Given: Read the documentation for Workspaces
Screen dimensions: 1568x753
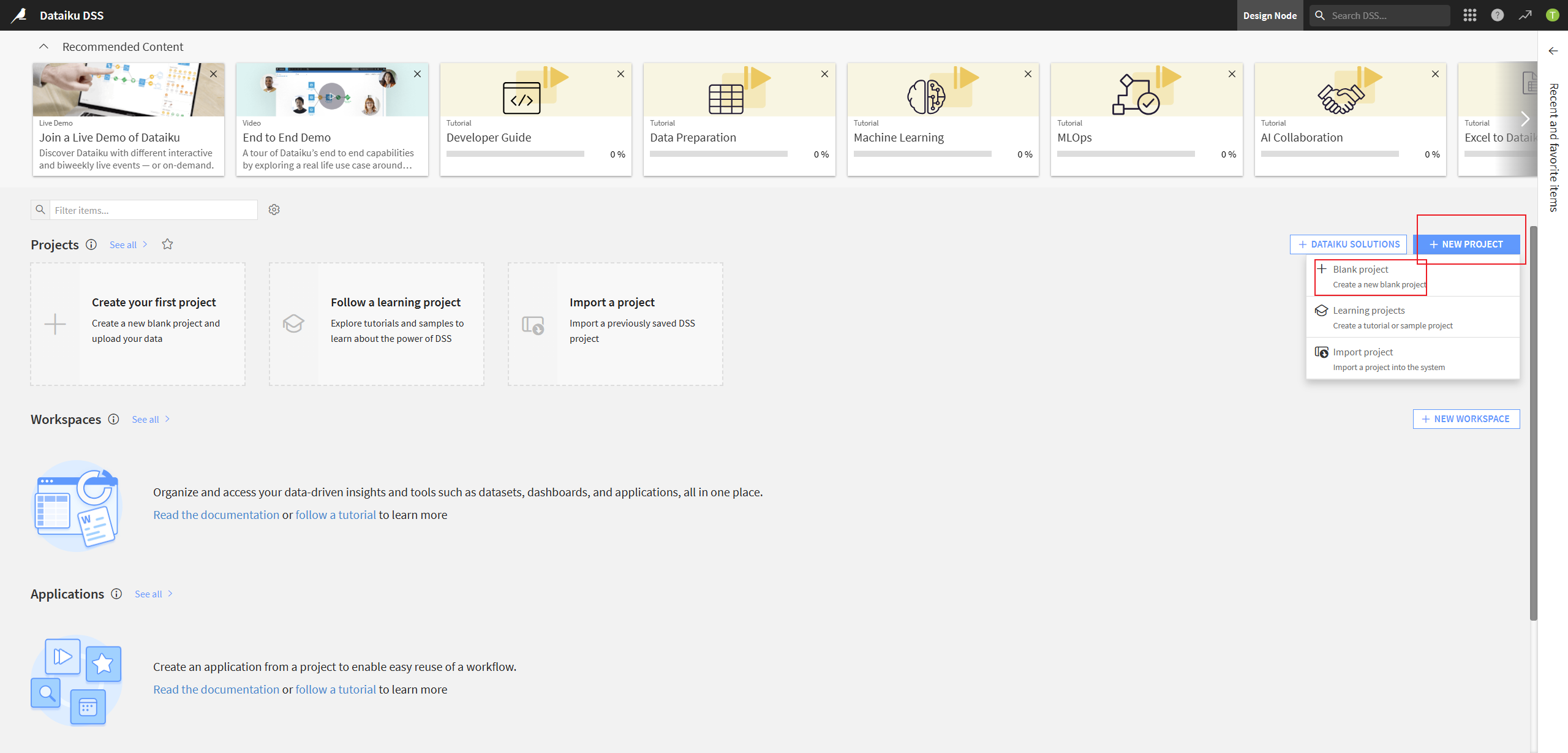Looking at the screenshot, I should point(216,515).
